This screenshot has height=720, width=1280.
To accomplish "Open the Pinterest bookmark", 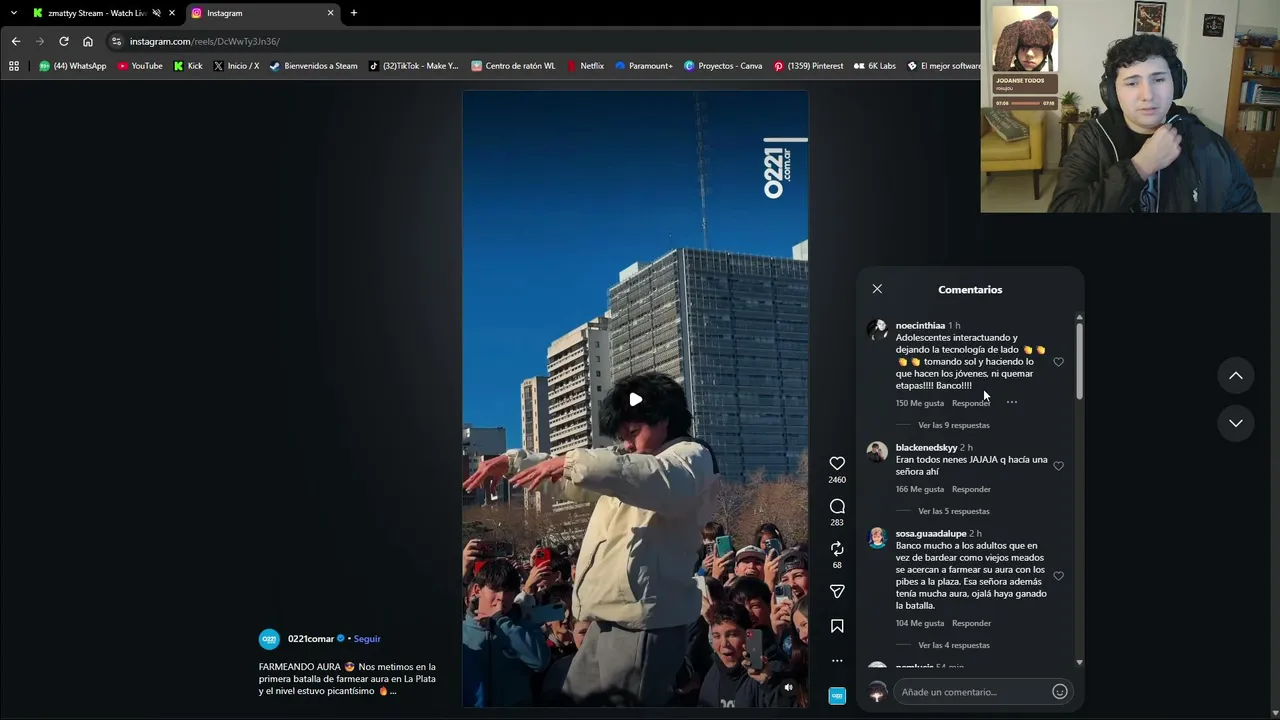I will [808, 66].
